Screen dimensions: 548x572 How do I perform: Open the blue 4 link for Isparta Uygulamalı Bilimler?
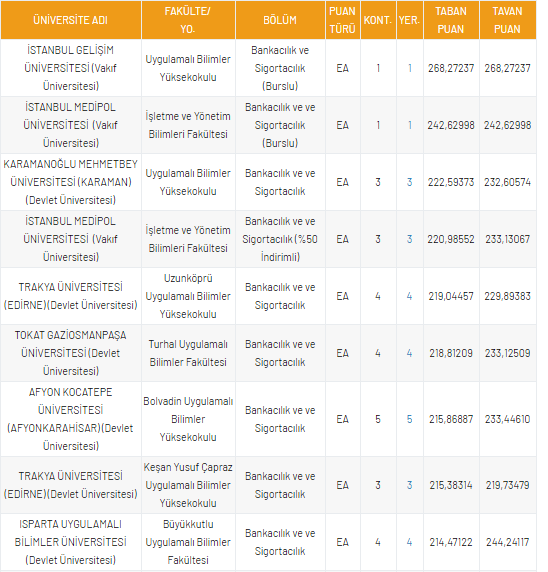(410, 542)
